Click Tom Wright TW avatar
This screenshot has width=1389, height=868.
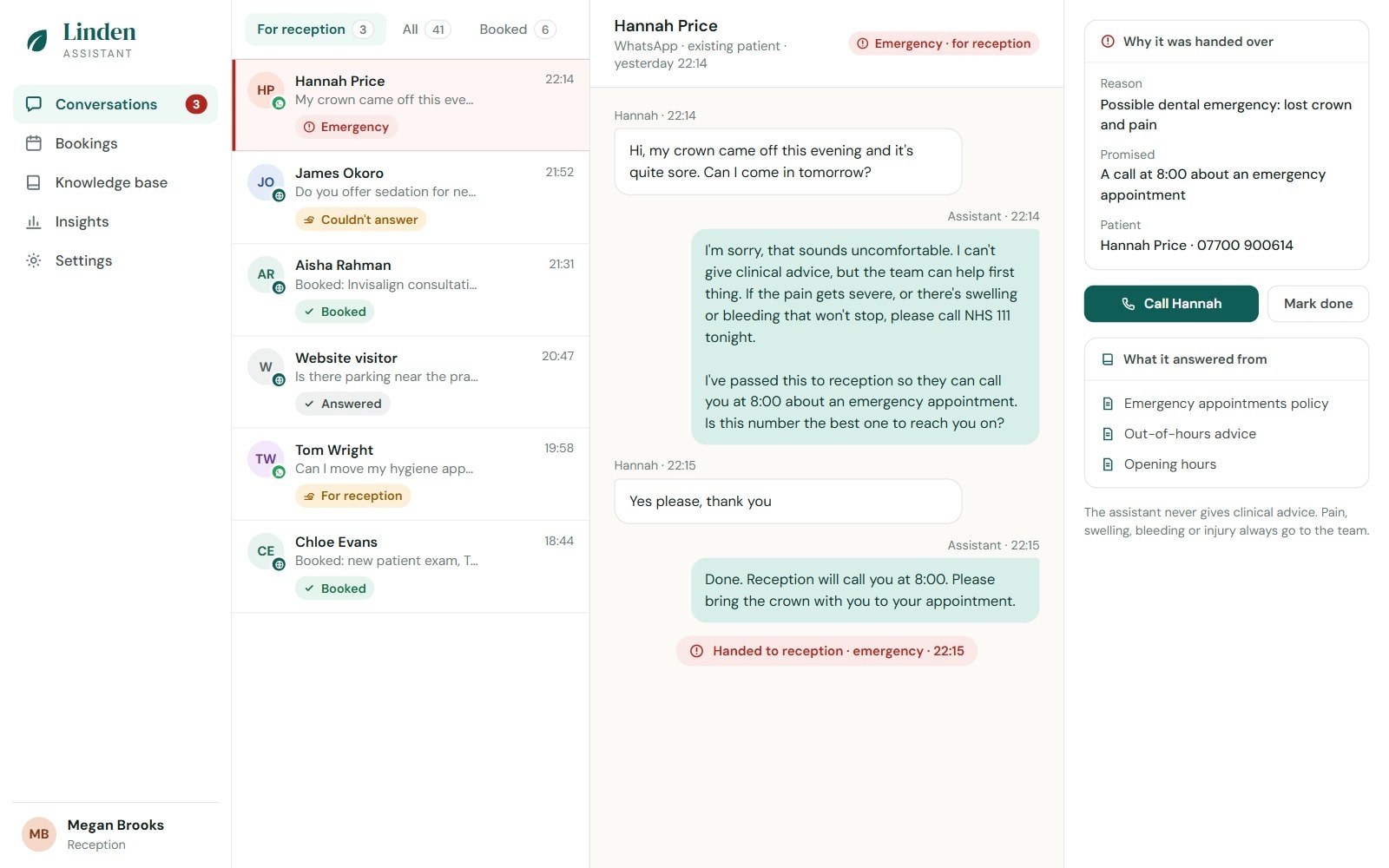click(266, 459)
